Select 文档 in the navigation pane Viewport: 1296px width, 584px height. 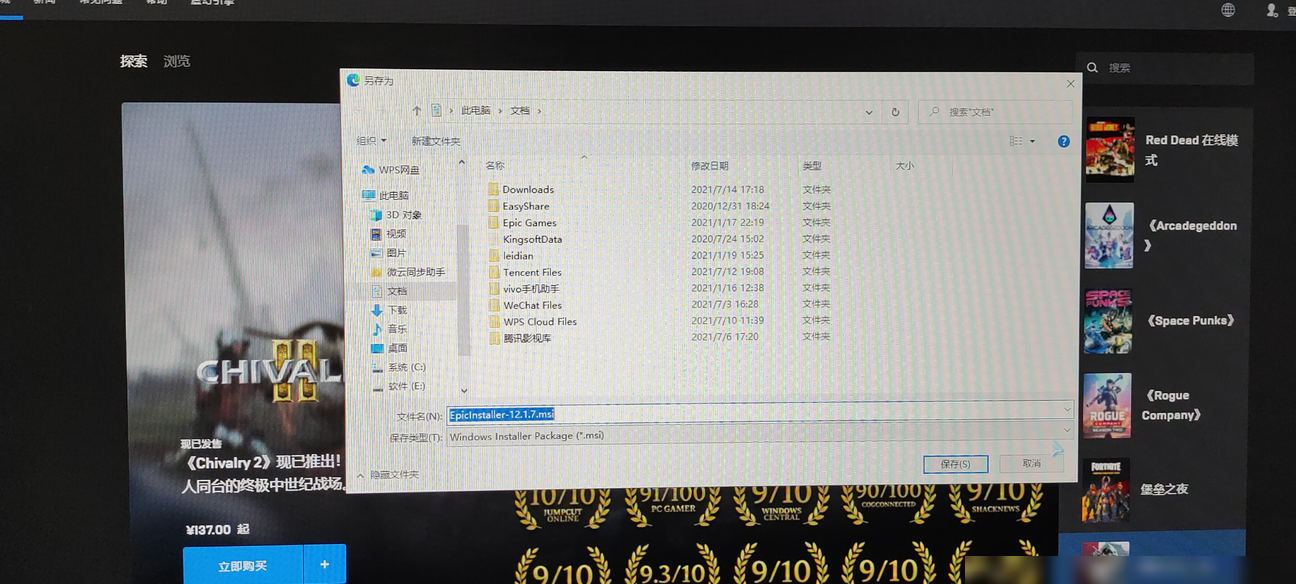(388, 291)
